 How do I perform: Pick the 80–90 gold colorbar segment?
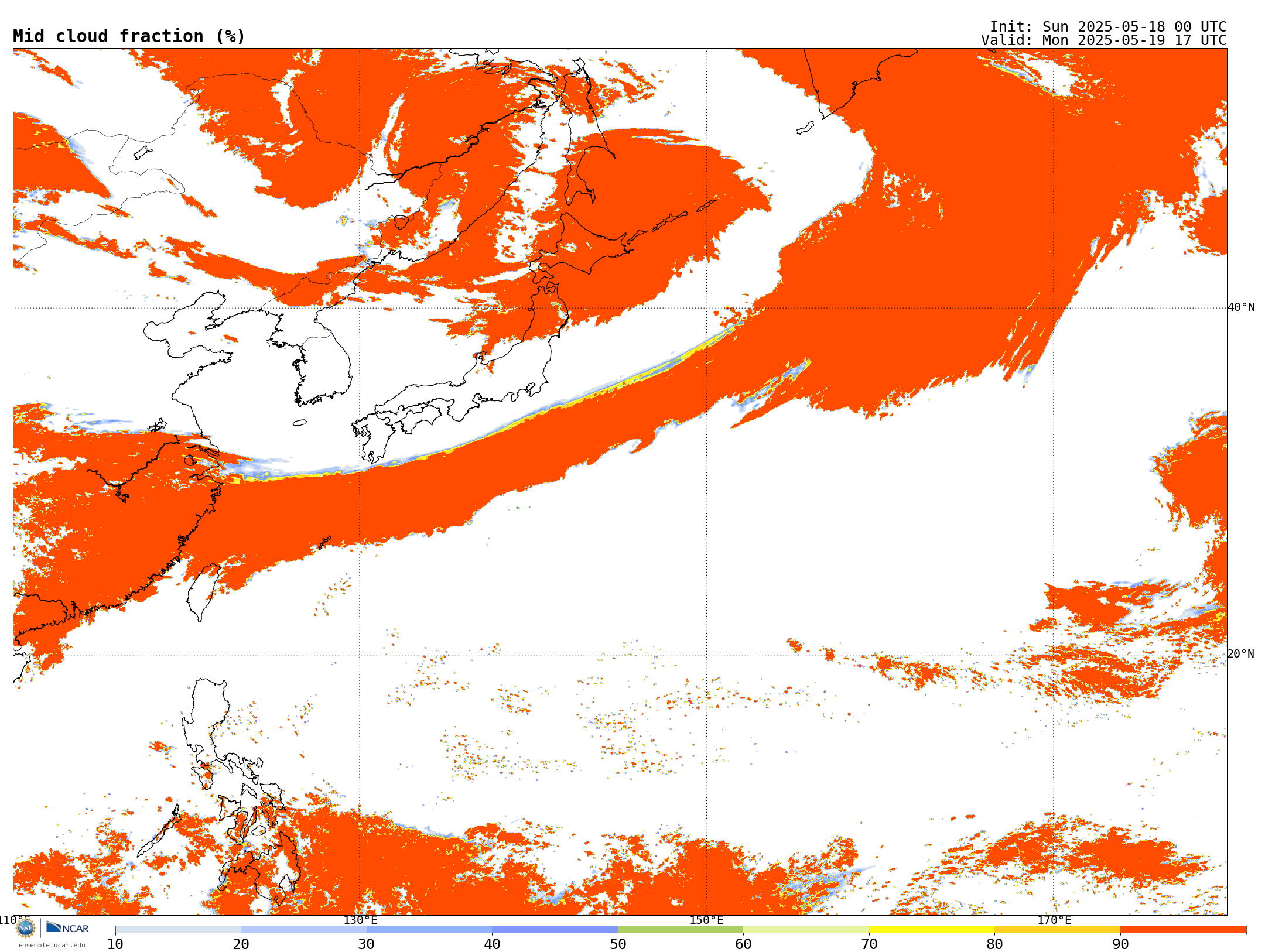(x=1057, y=930)
